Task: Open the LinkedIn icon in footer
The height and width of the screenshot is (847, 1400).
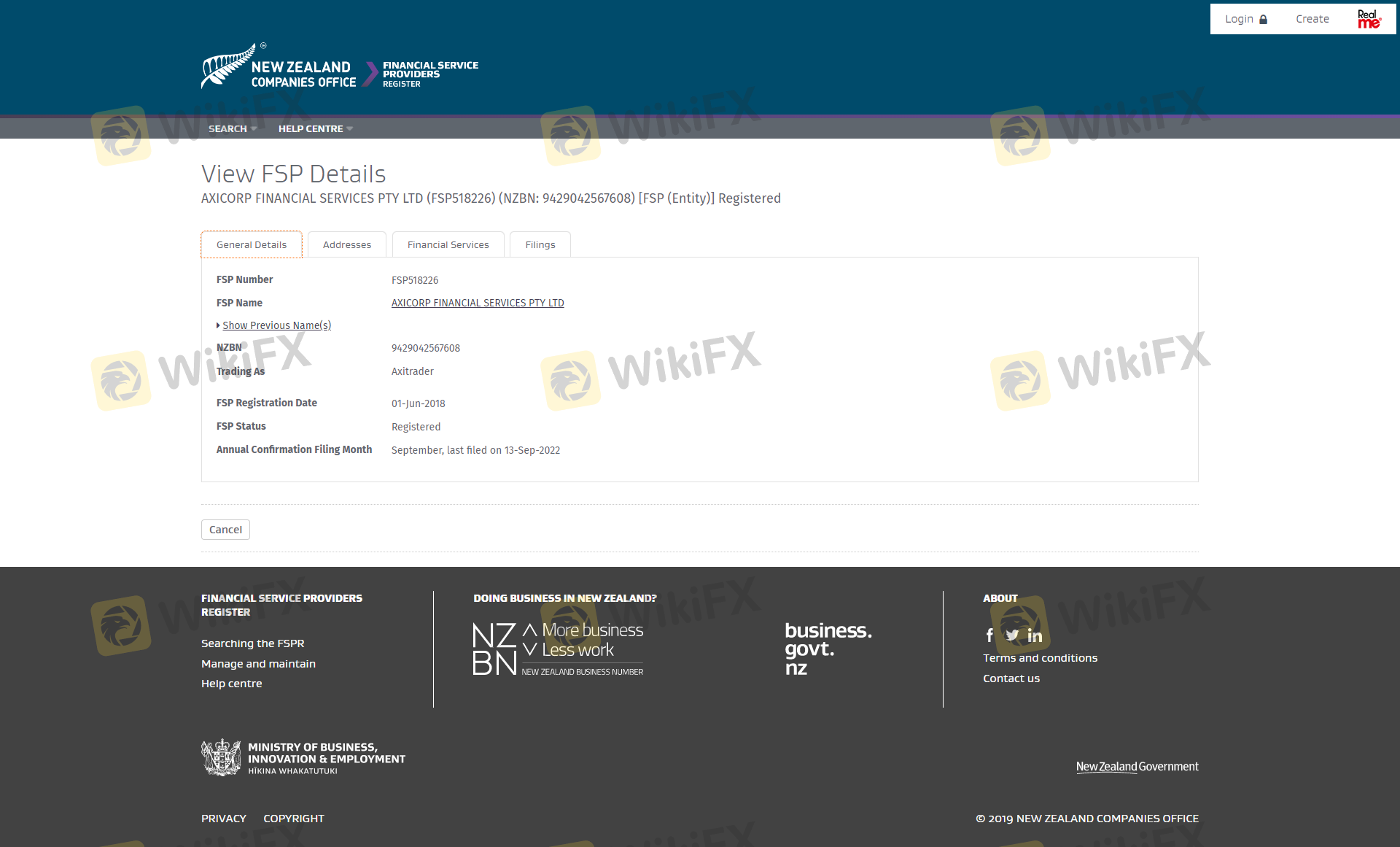Action: 1035,635
